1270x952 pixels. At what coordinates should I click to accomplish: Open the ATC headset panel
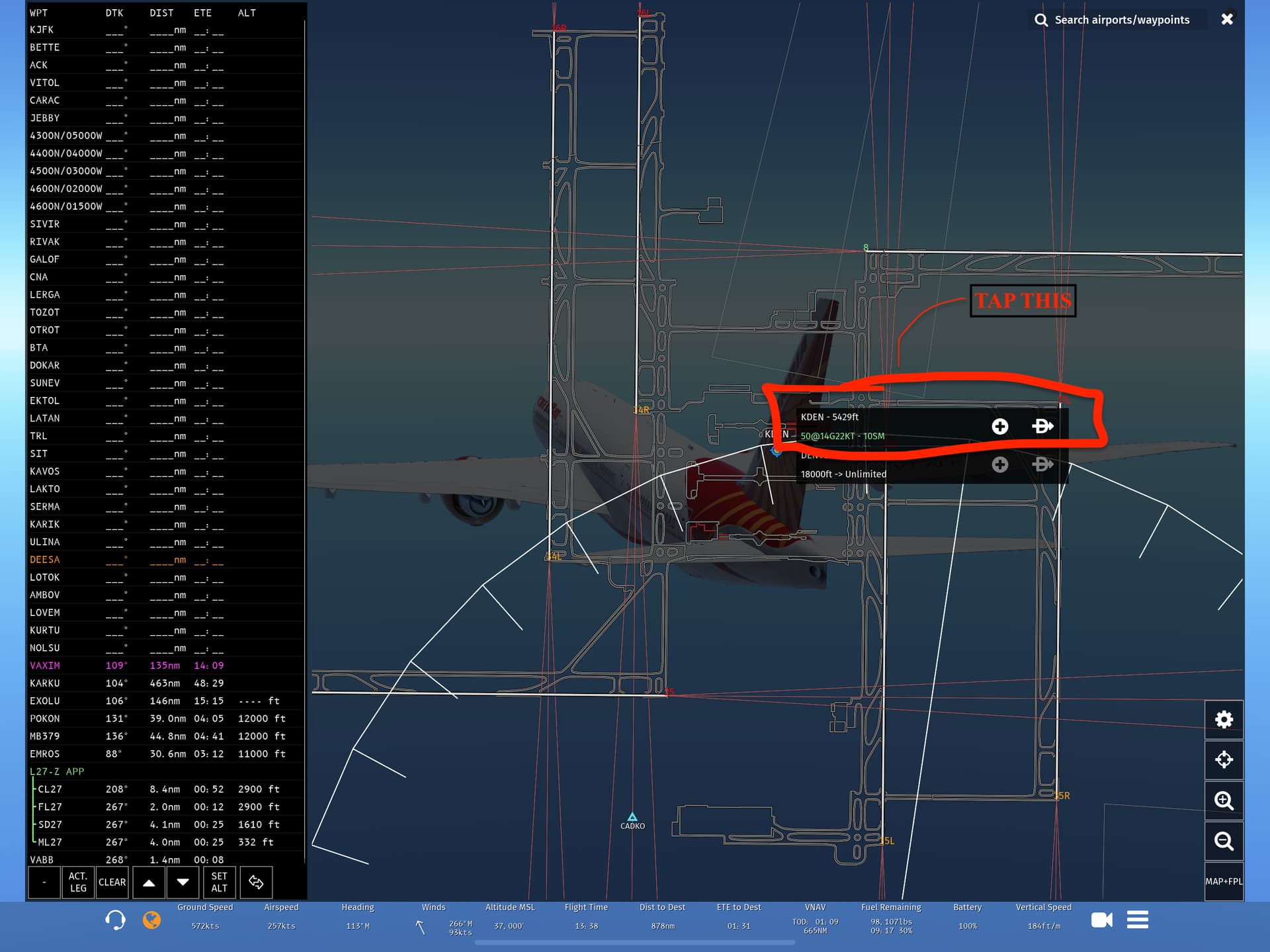(115, 920)
